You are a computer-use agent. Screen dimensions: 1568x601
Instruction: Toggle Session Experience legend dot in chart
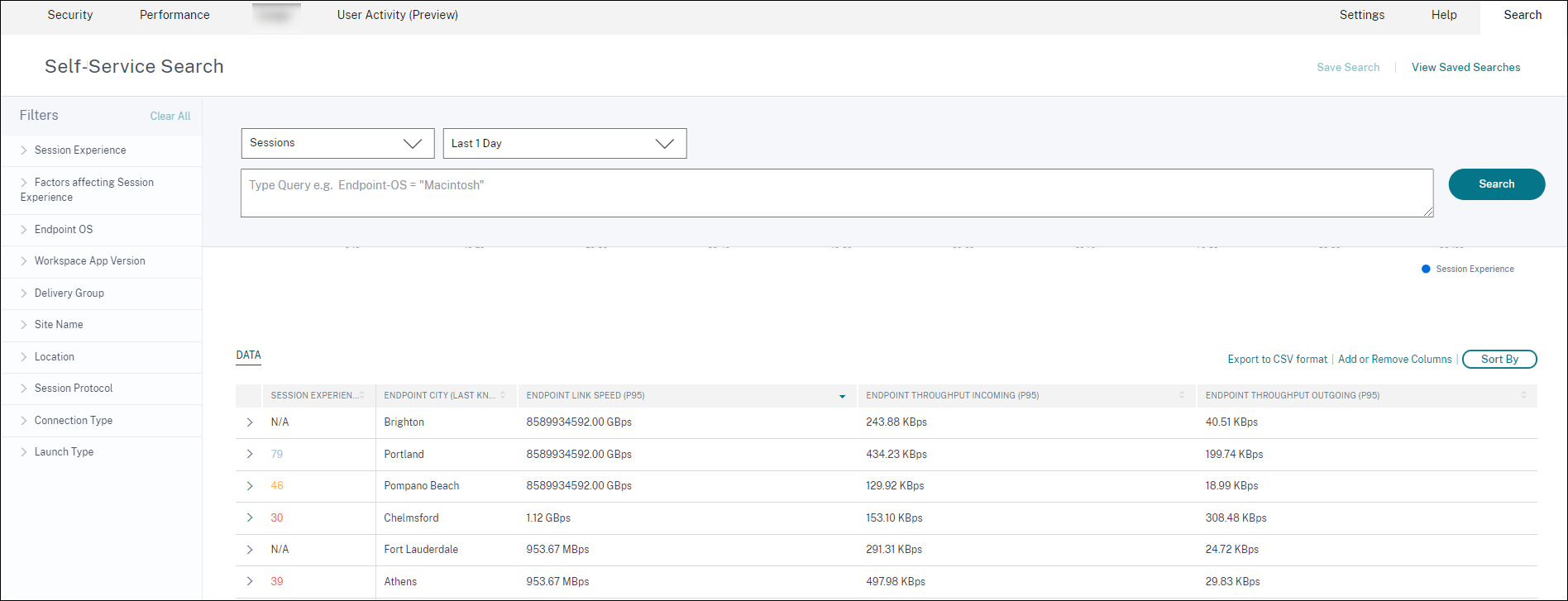(x=1426, y=269)
